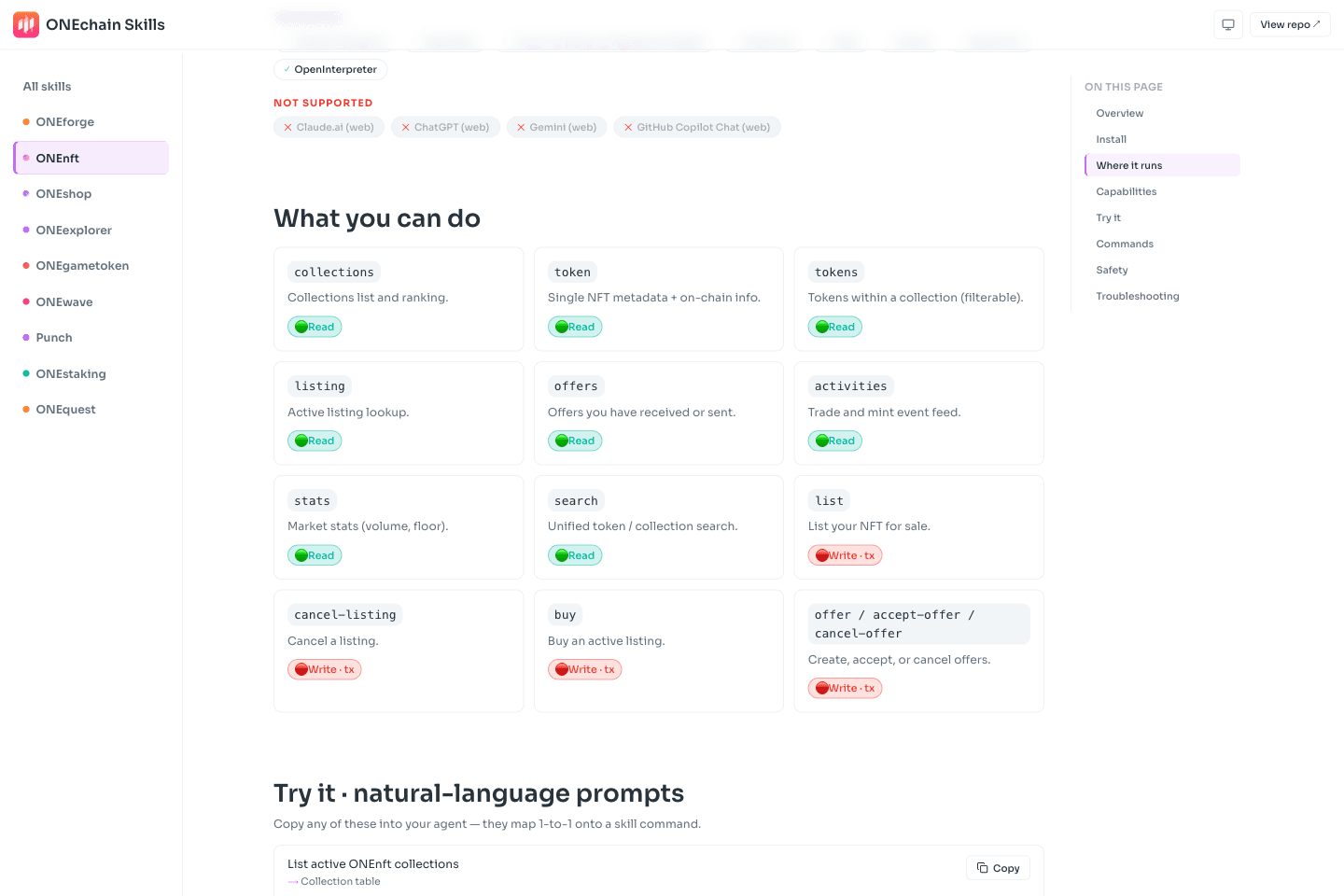Click the 'What you can do' heading
This screenshot has width=1344, height=896.
[x=377, y=218]
